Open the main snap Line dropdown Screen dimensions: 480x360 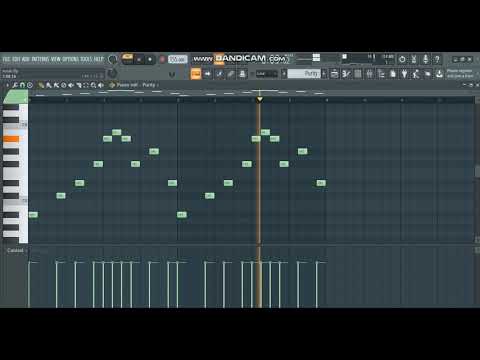266,74
